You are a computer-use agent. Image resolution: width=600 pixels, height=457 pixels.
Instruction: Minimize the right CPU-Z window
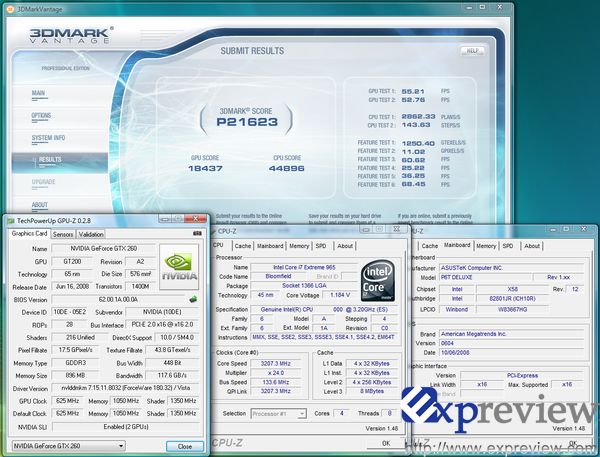point(553,229)
